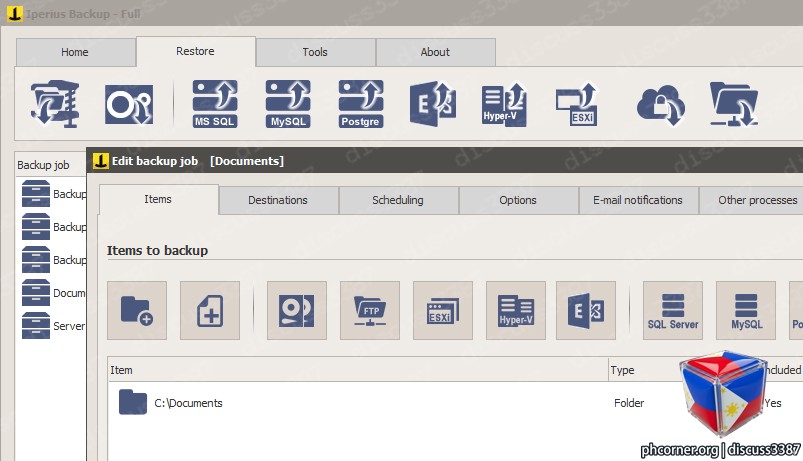Viewport: 803px width, 461px height.
Task: Click the add file button
Action: point(210,310)
